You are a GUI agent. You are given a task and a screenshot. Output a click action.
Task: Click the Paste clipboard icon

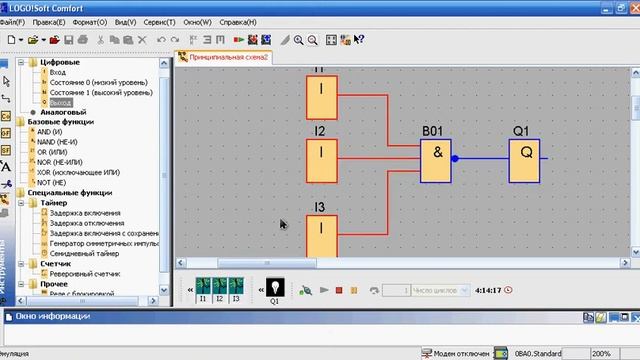pos(128,40)
